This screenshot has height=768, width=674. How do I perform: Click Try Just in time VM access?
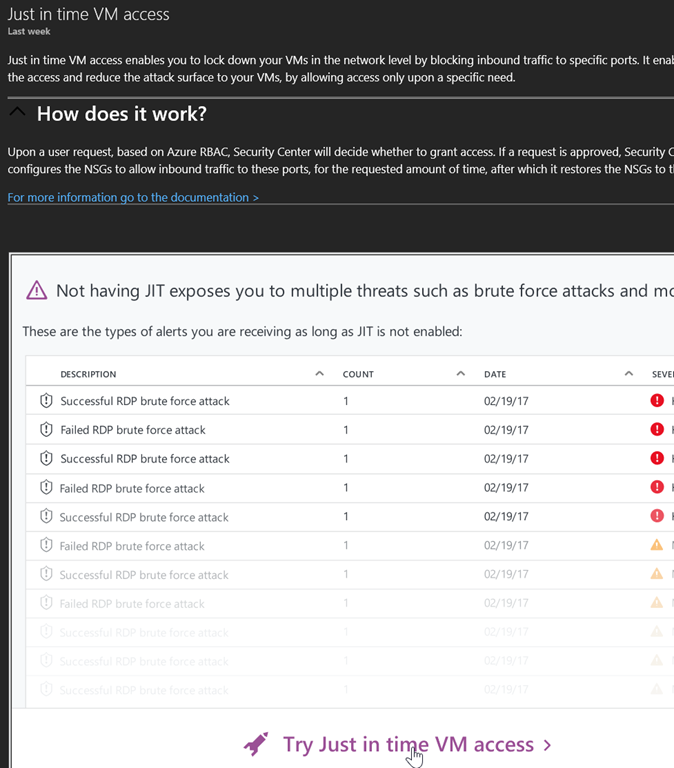point(417,744)
